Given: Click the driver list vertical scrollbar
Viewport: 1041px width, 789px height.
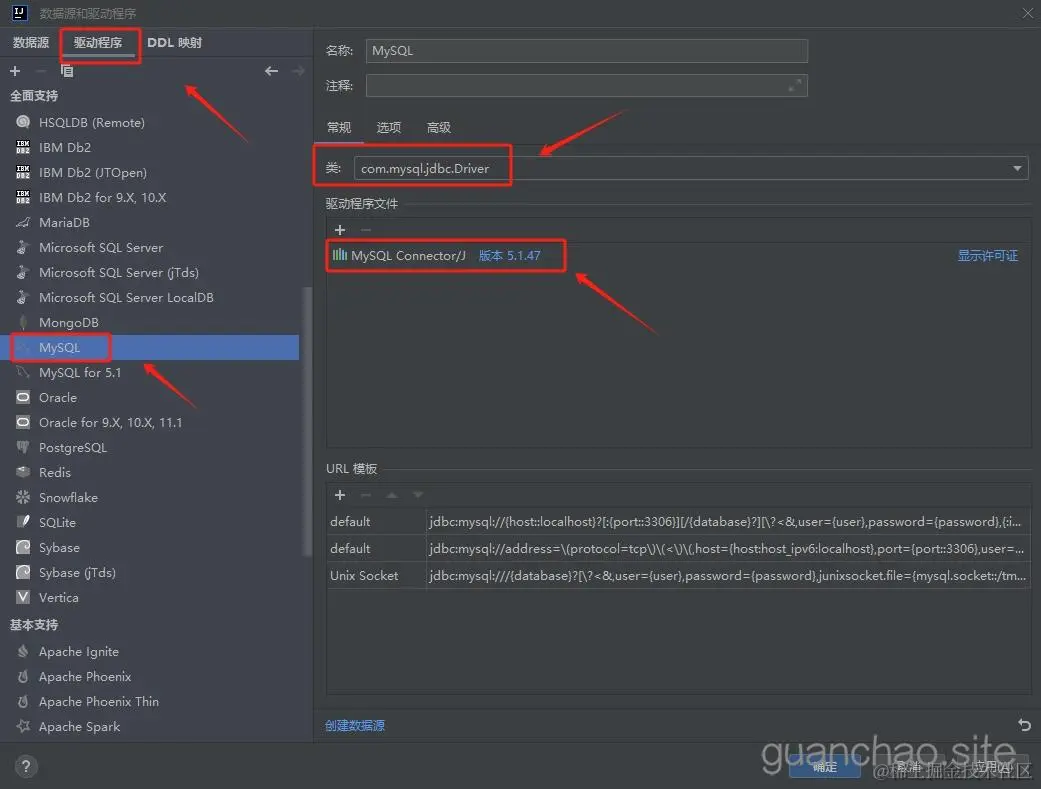Looking at the screenshot, I should (307, 421).
